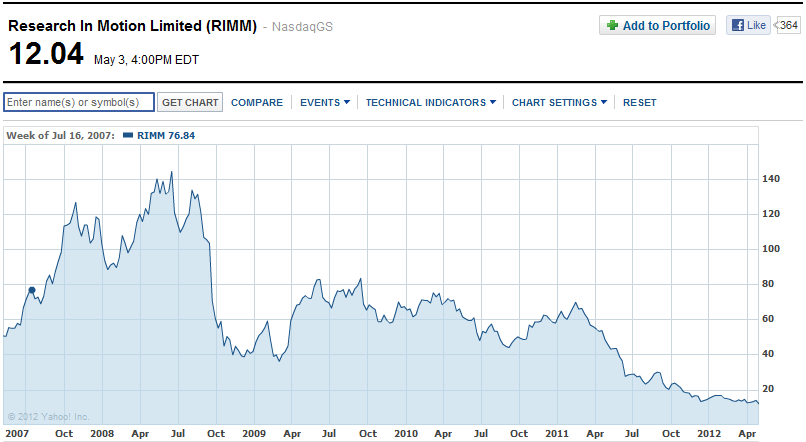Click the 364 likes count bubble
The height and width of the screenshot is (442, 806).
[x=788, y=25]
